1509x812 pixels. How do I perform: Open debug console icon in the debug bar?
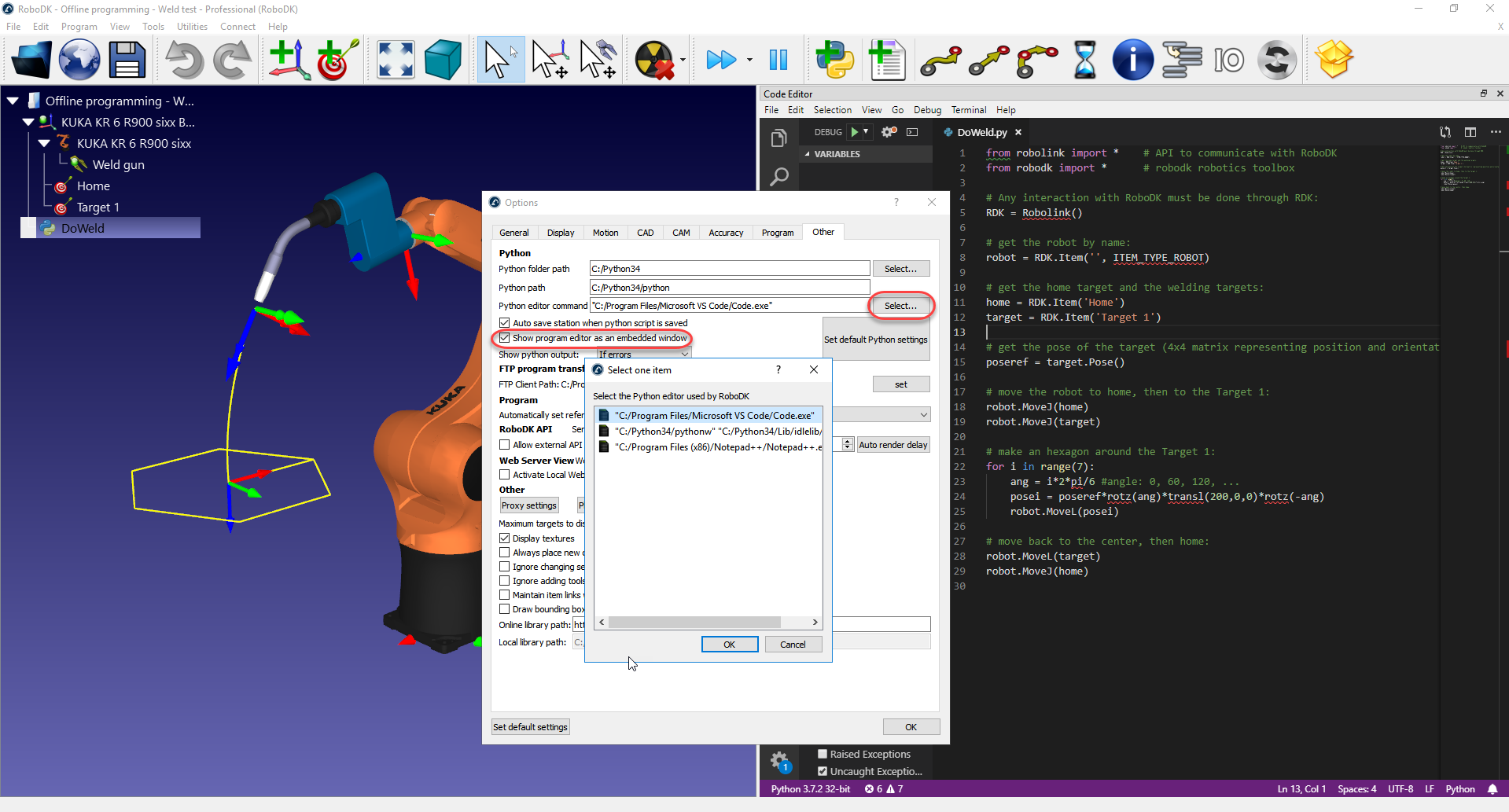click(912, 132)
